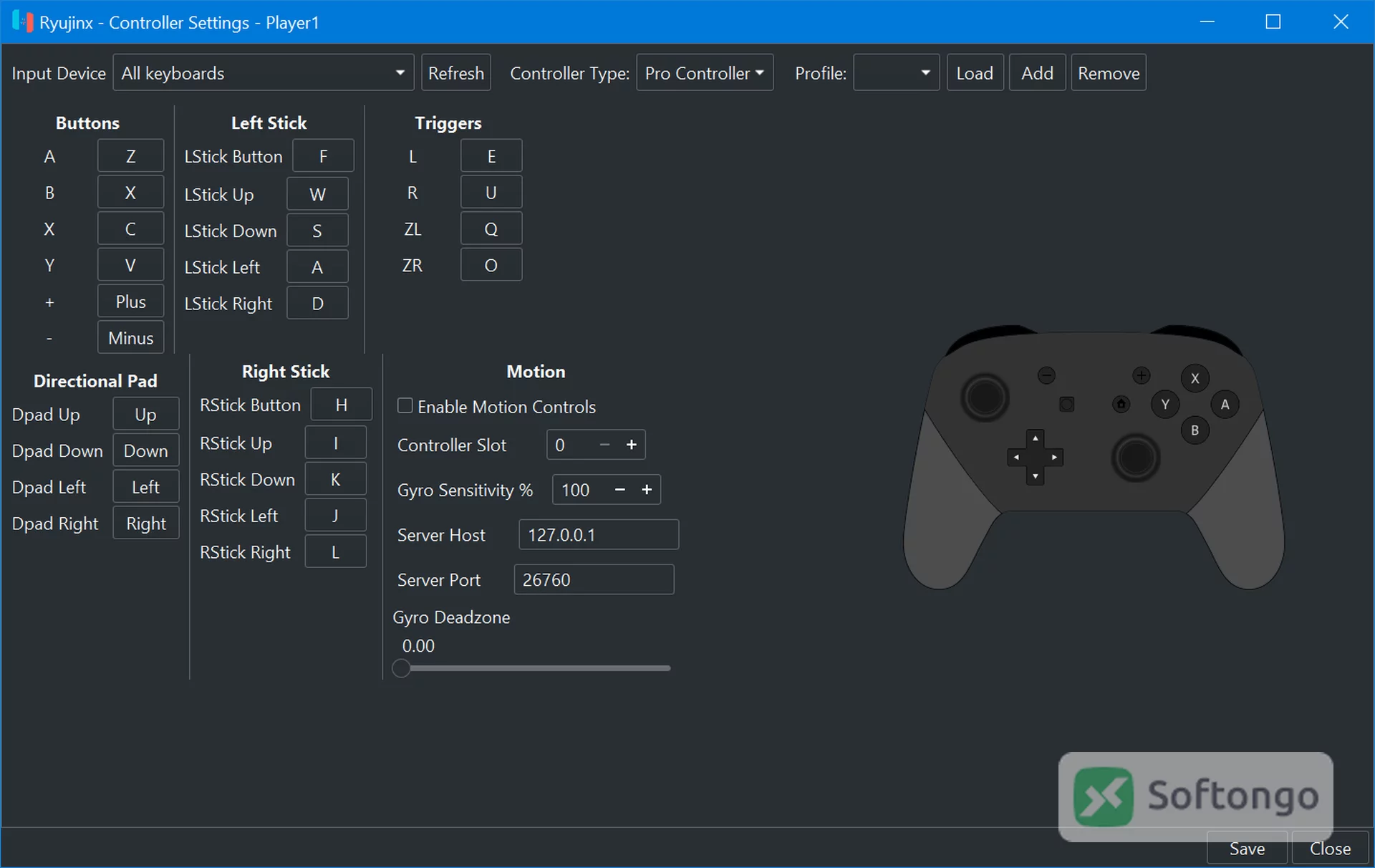The height and width of the screenshot is (868, 1375).
Task: Rebind the L trigger key E
Action: (491, 156)
